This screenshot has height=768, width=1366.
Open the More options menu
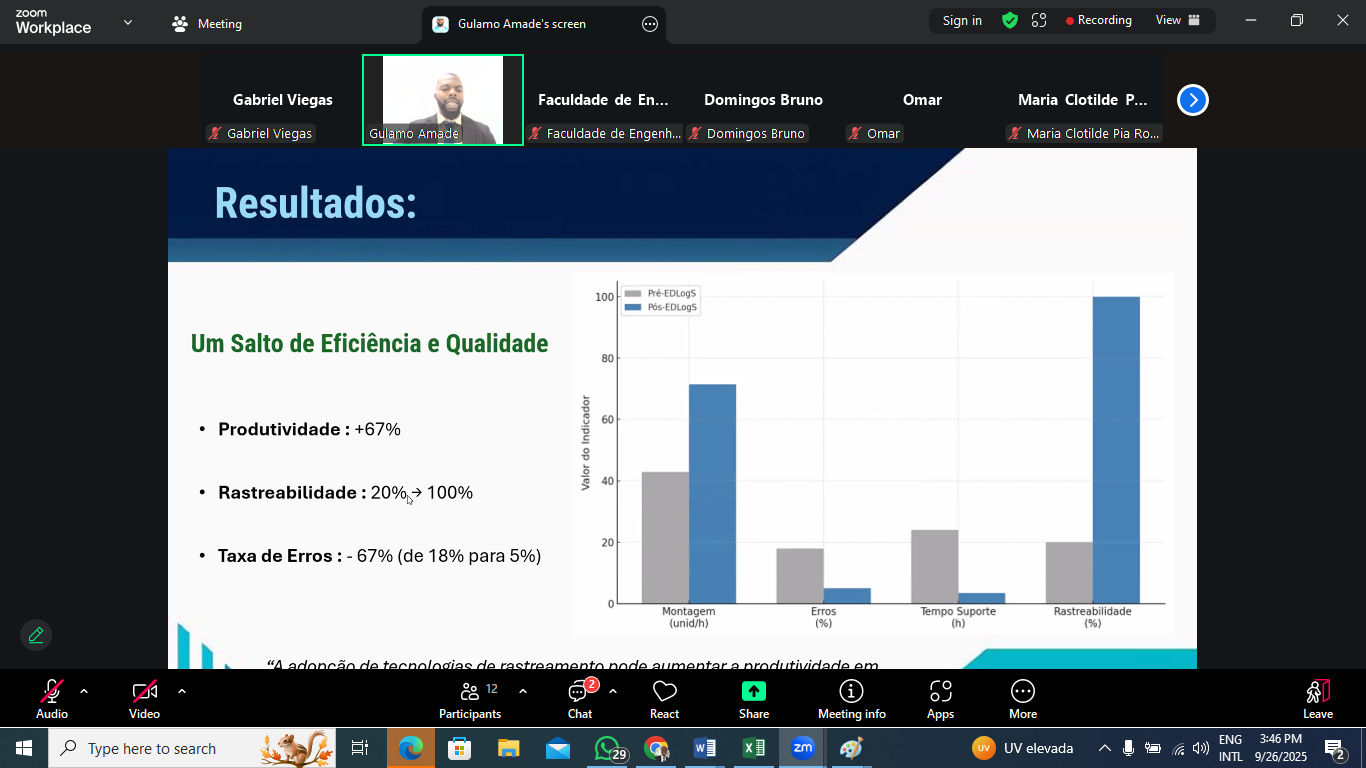1022,698
